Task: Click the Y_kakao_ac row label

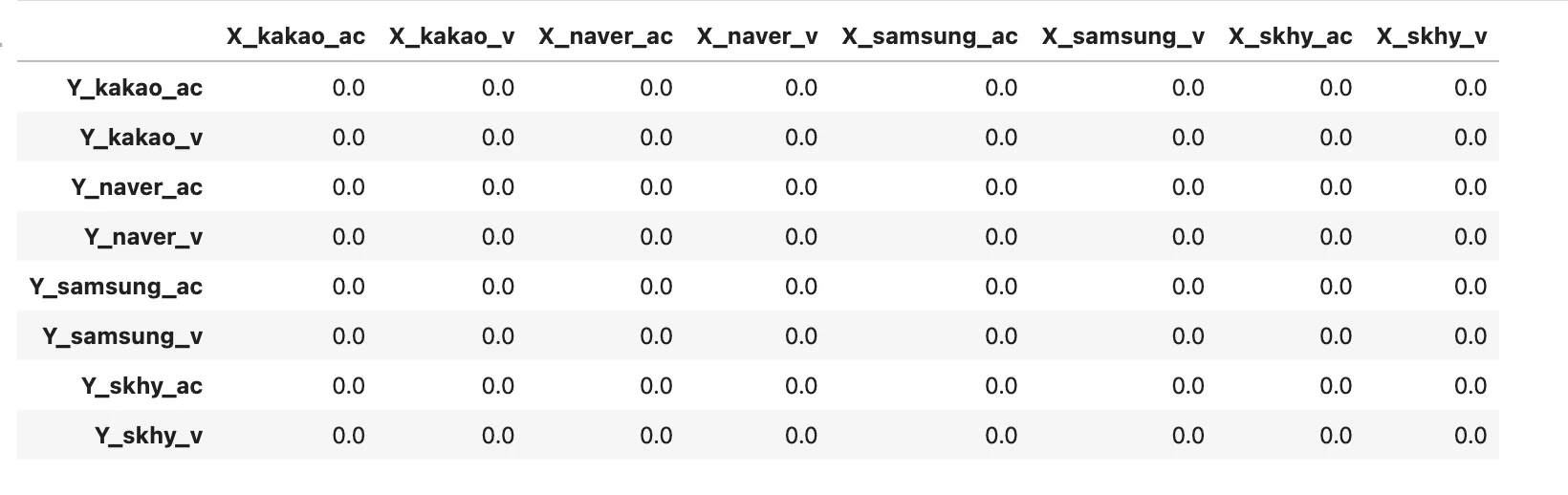Action: [x=135, y=88]
